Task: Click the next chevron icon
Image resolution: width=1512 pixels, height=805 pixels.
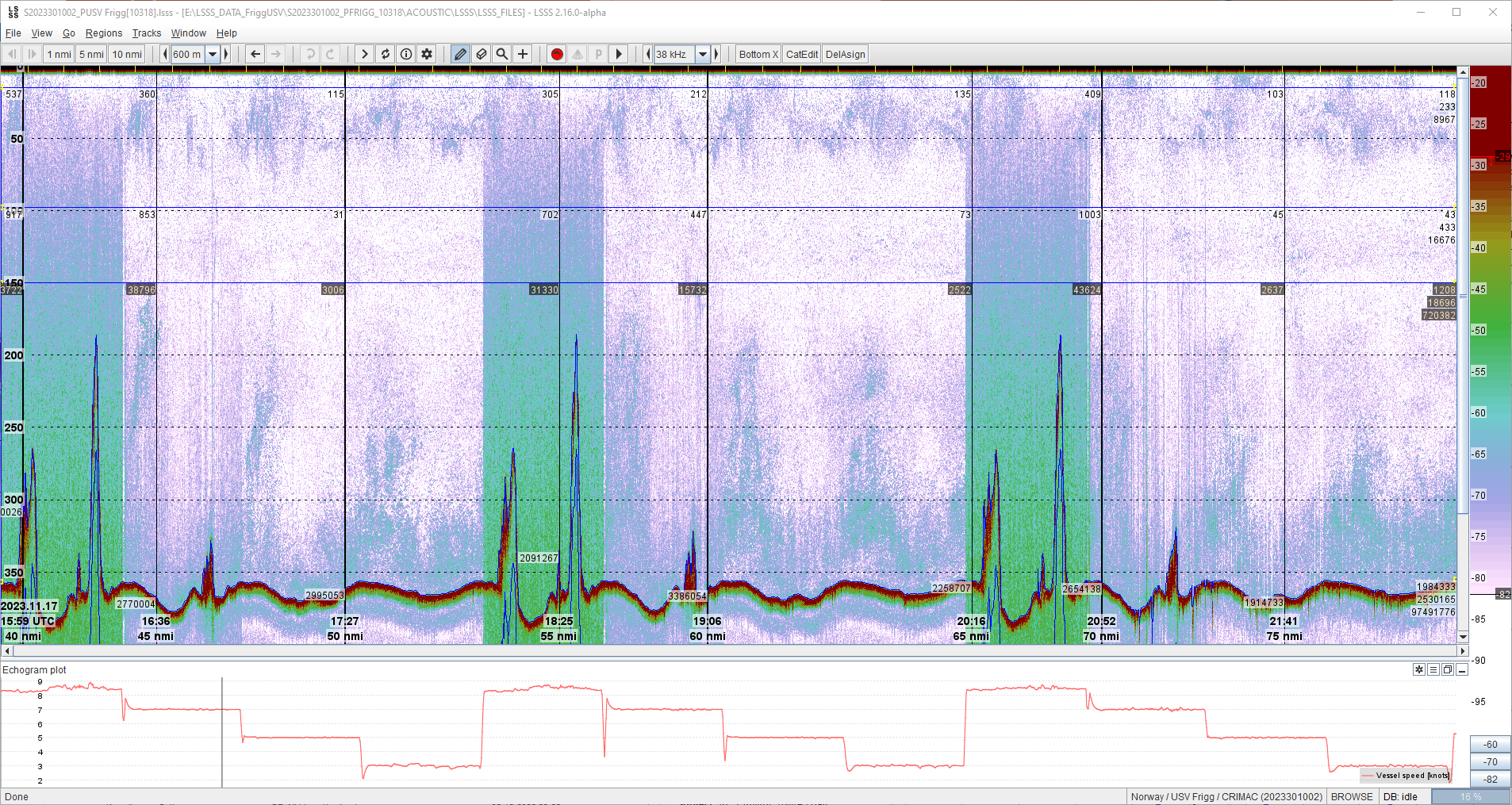Action: click(365, 54)
